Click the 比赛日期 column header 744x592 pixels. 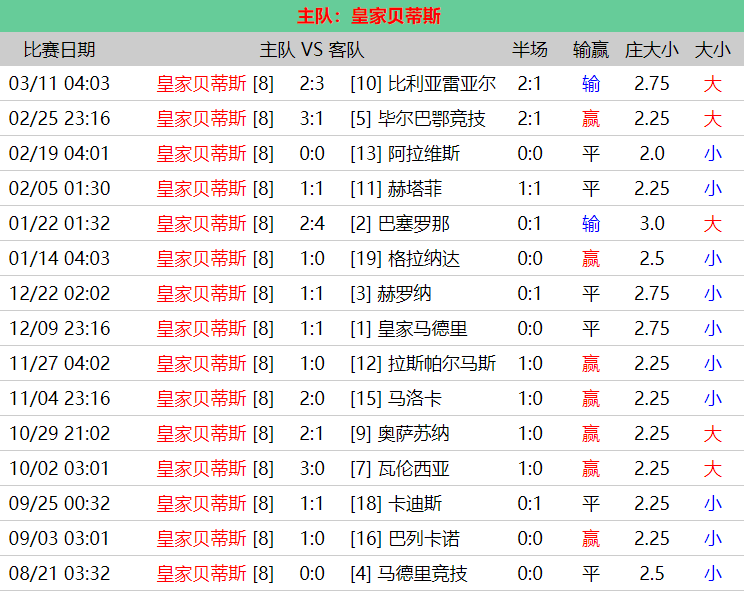pyautogui.click(x=59, y=50)
